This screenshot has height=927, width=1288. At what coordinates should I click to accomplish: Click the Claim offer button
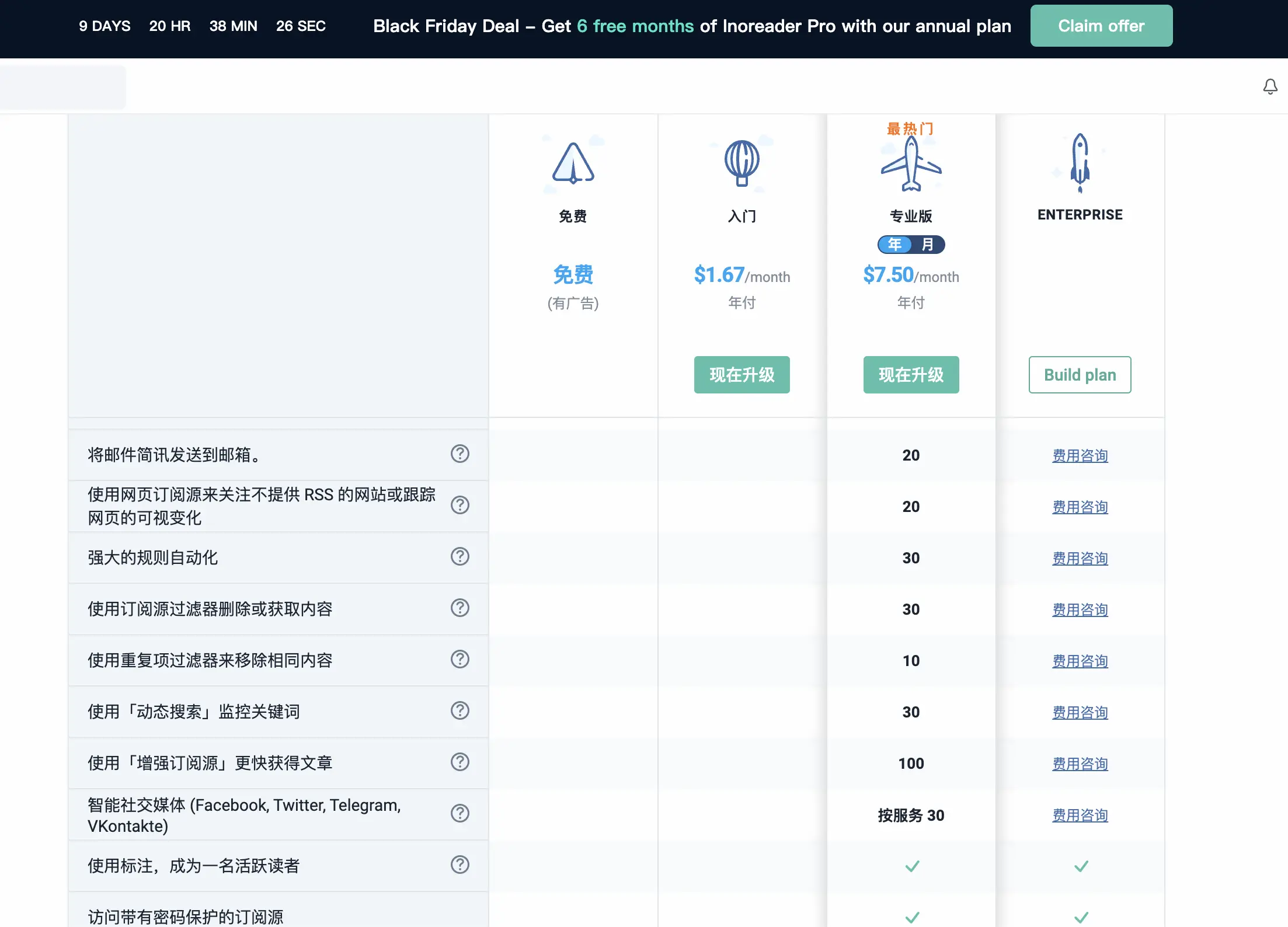[x=1101, y=26]
